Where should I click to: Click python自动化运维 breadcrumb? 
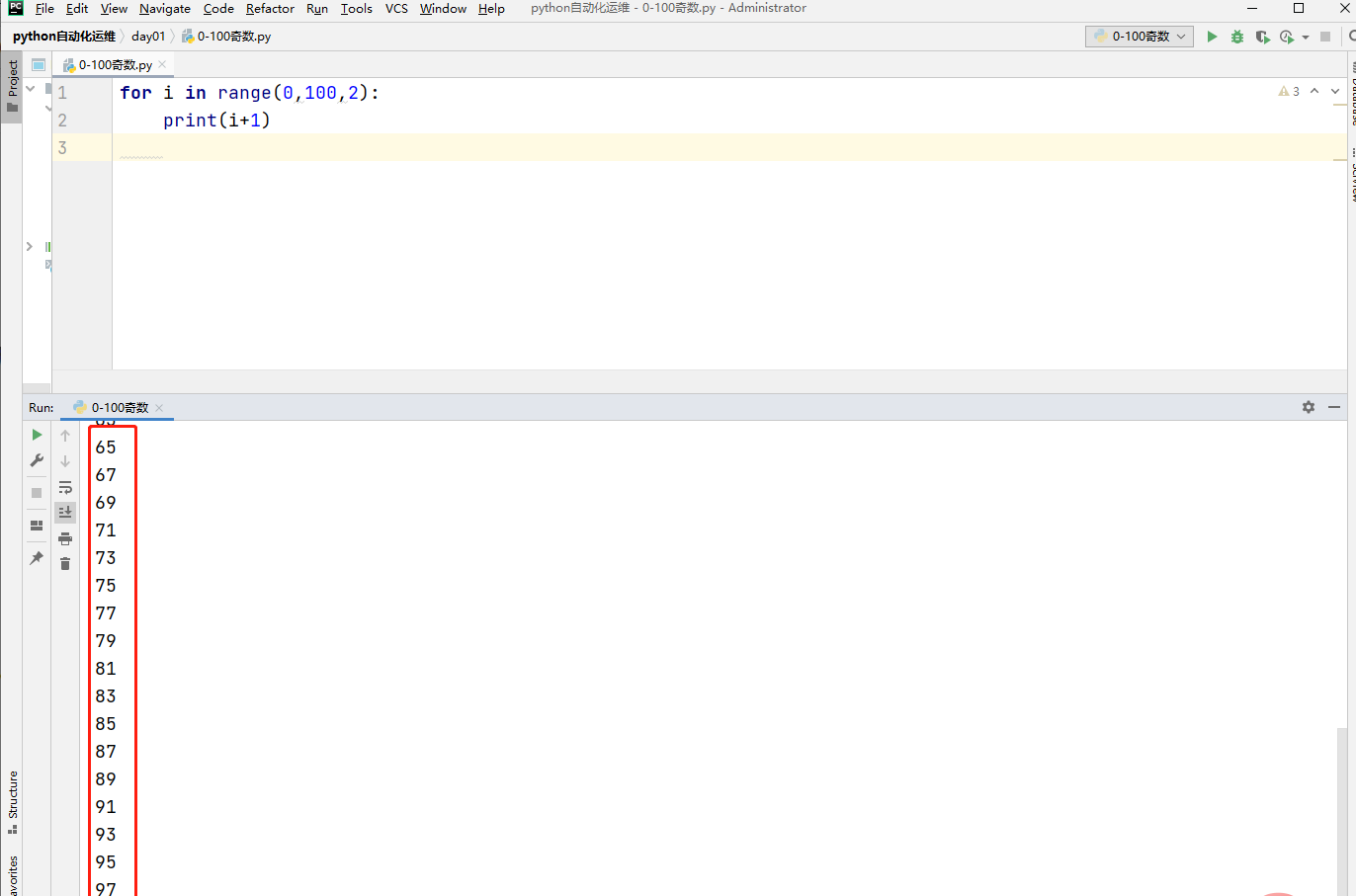click(x=64, y=37)
